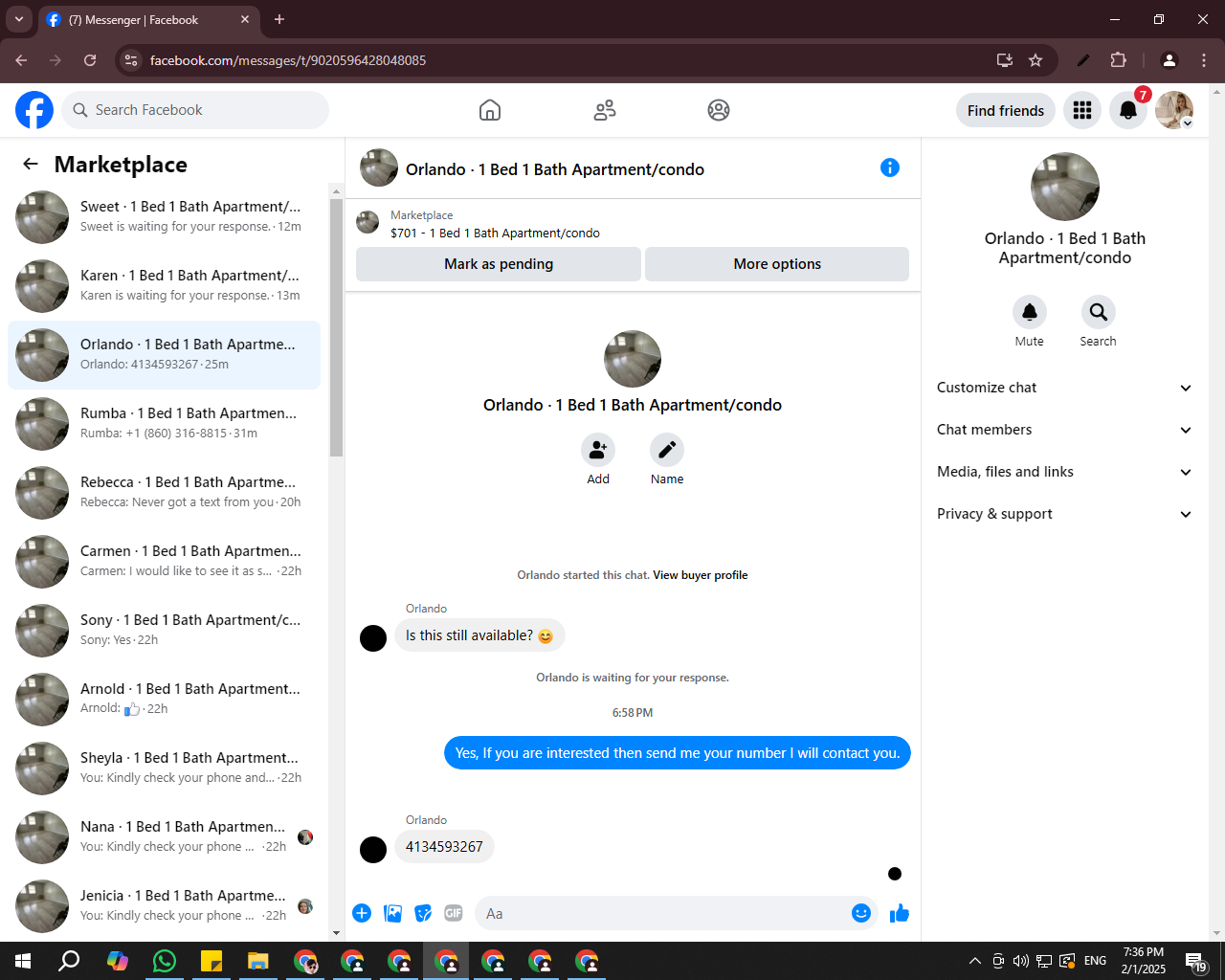
Task: Bookmark this page with the star icon
Action: click(1036, 60)
